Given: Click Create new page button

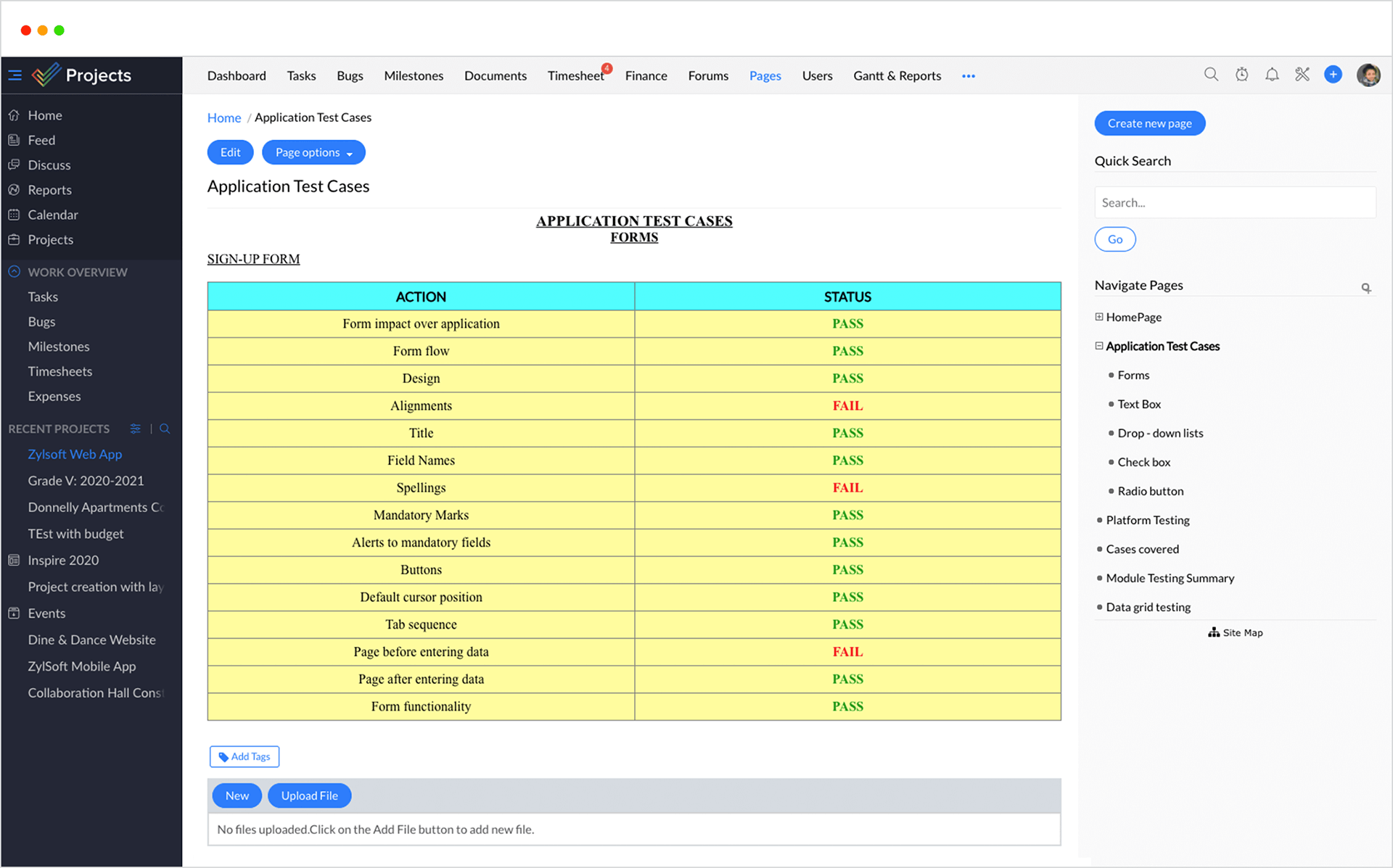Looking at the screenshot, I should pyautogui.click(x=1149, y=123).
